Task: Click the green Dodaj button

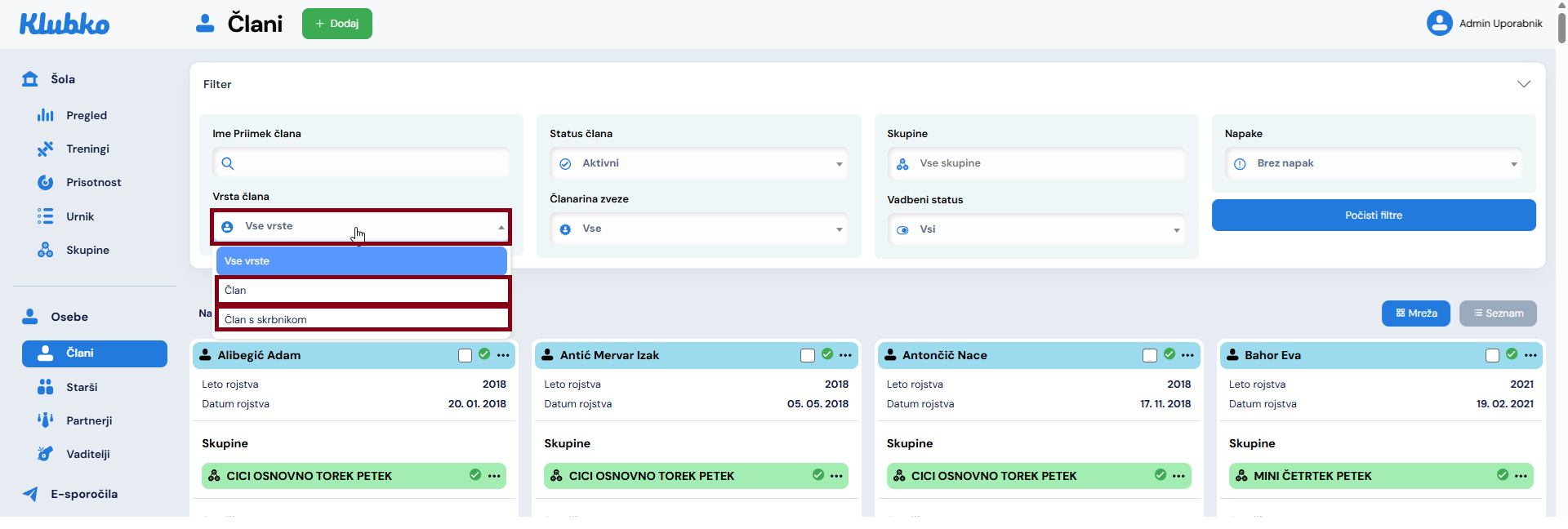Action: pyautogui.click(x=336, y=24)
